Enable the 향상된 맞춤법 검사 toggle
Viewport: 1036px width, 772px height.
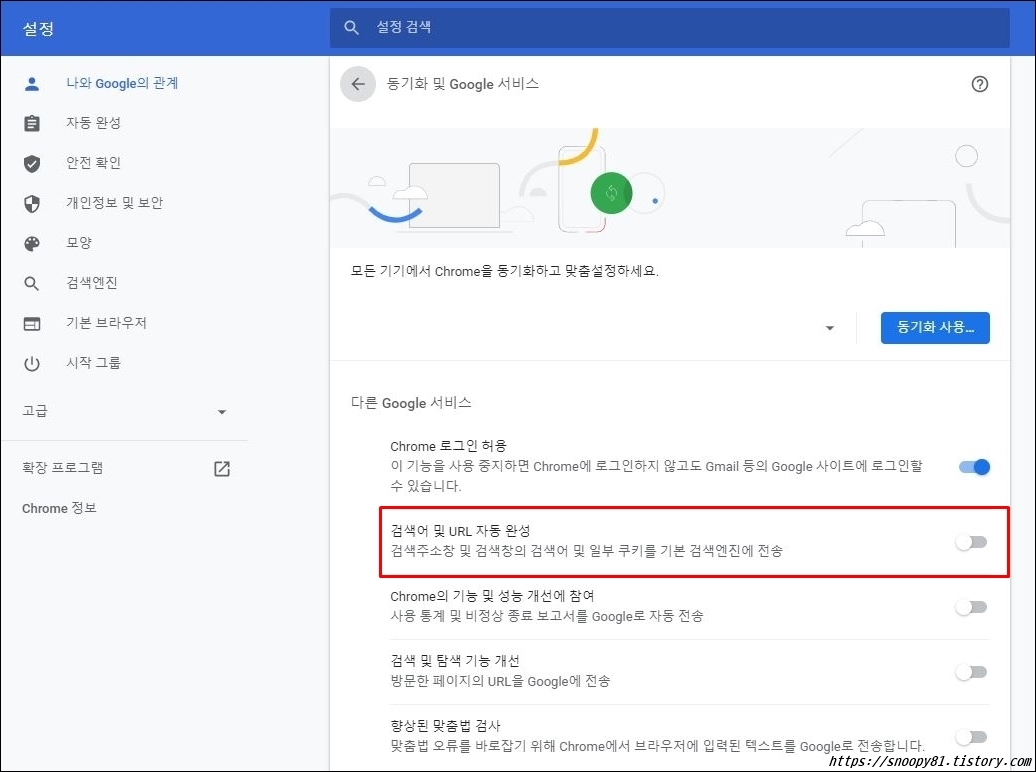pos(971,736)
